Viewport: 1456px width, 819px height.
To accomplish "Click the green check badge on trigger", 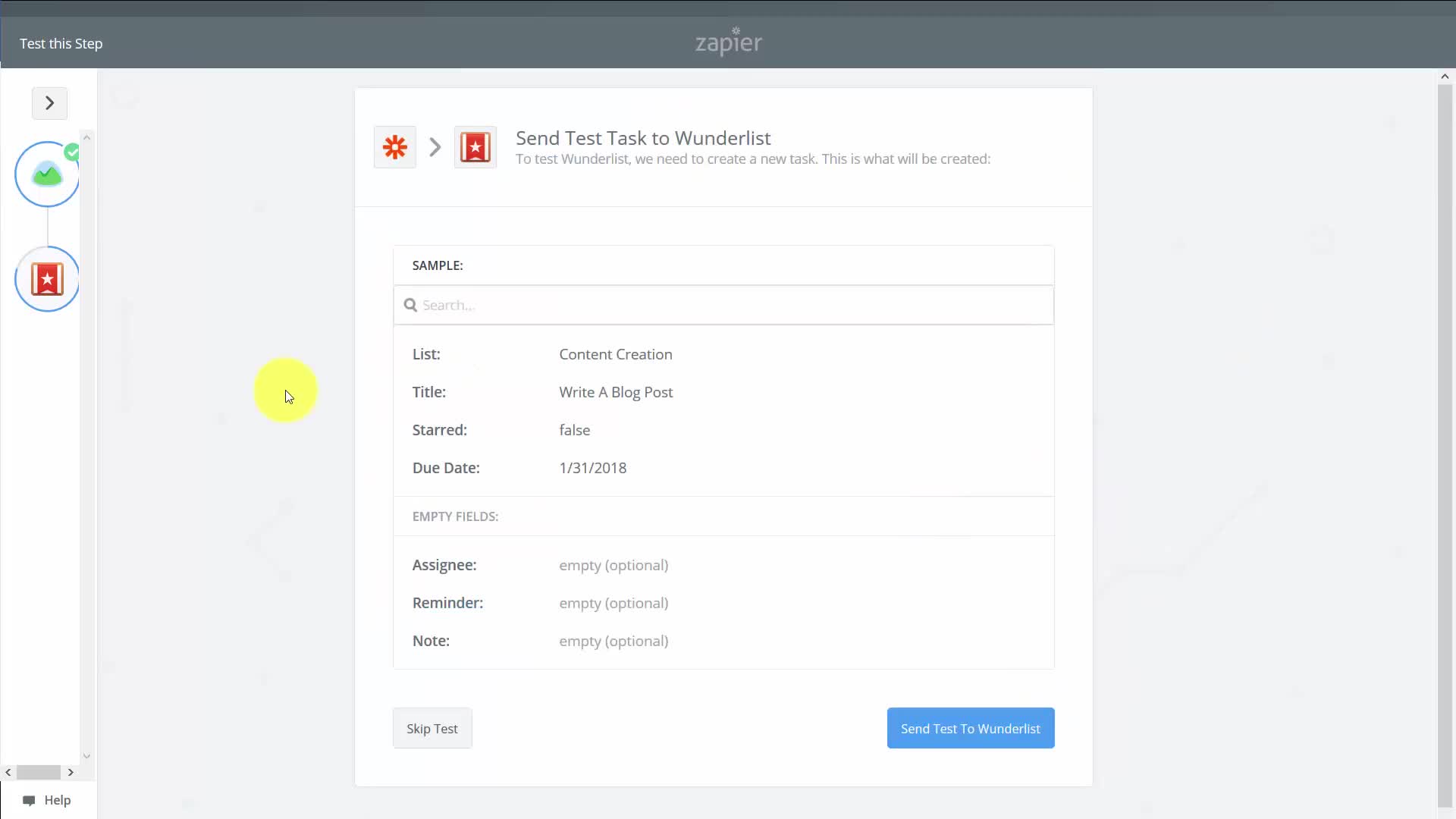I will [72, 152].
